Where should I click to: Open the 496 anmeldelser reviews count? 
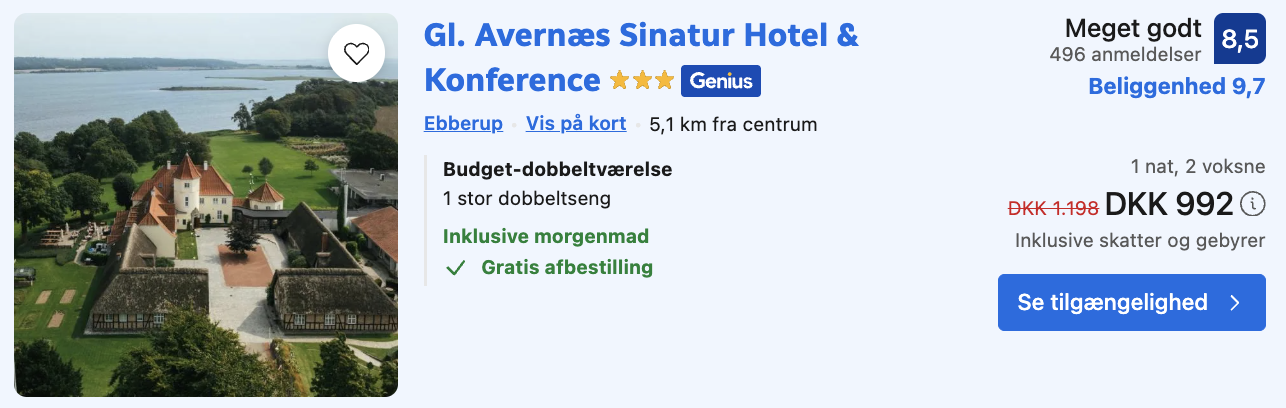pyautogui.click(x=1124, y=55)
